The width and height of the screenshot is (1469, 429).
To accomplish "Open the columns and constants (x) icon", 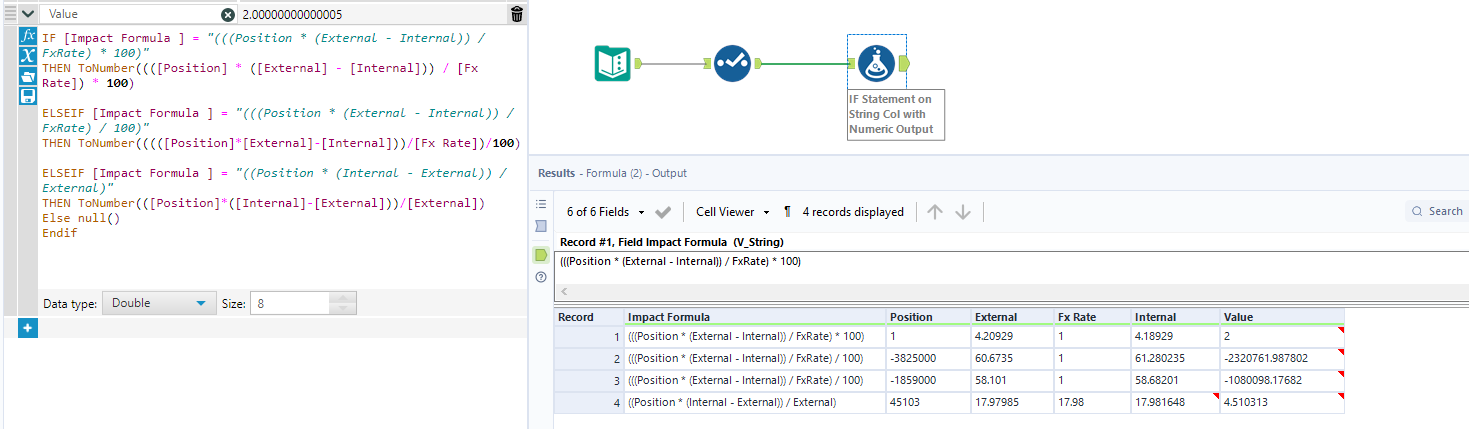I will [x=28, y=55].
